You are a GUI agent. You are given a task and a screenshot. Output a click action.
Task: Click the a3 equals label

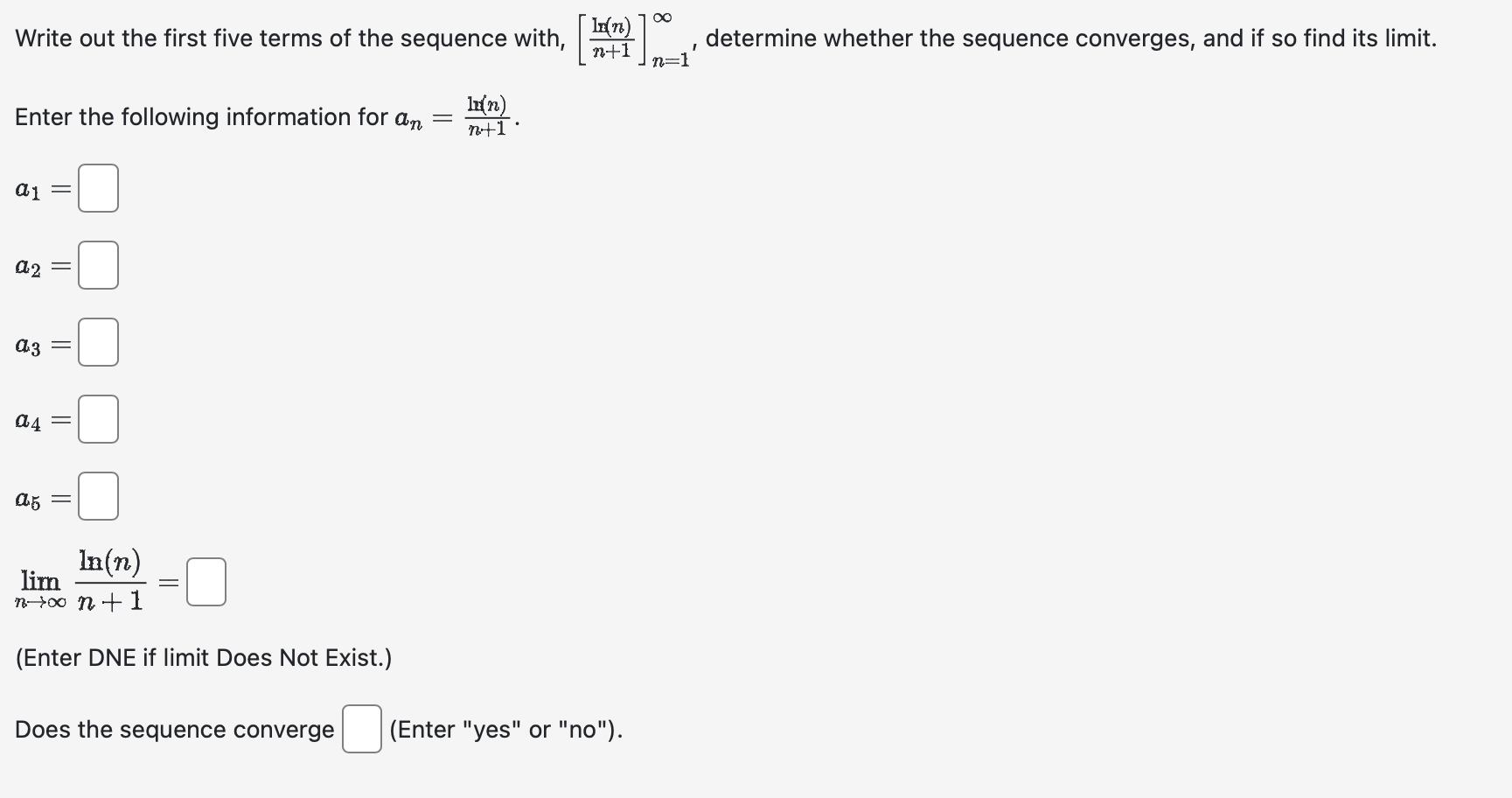pyautogui.click(x=38, y=341)
